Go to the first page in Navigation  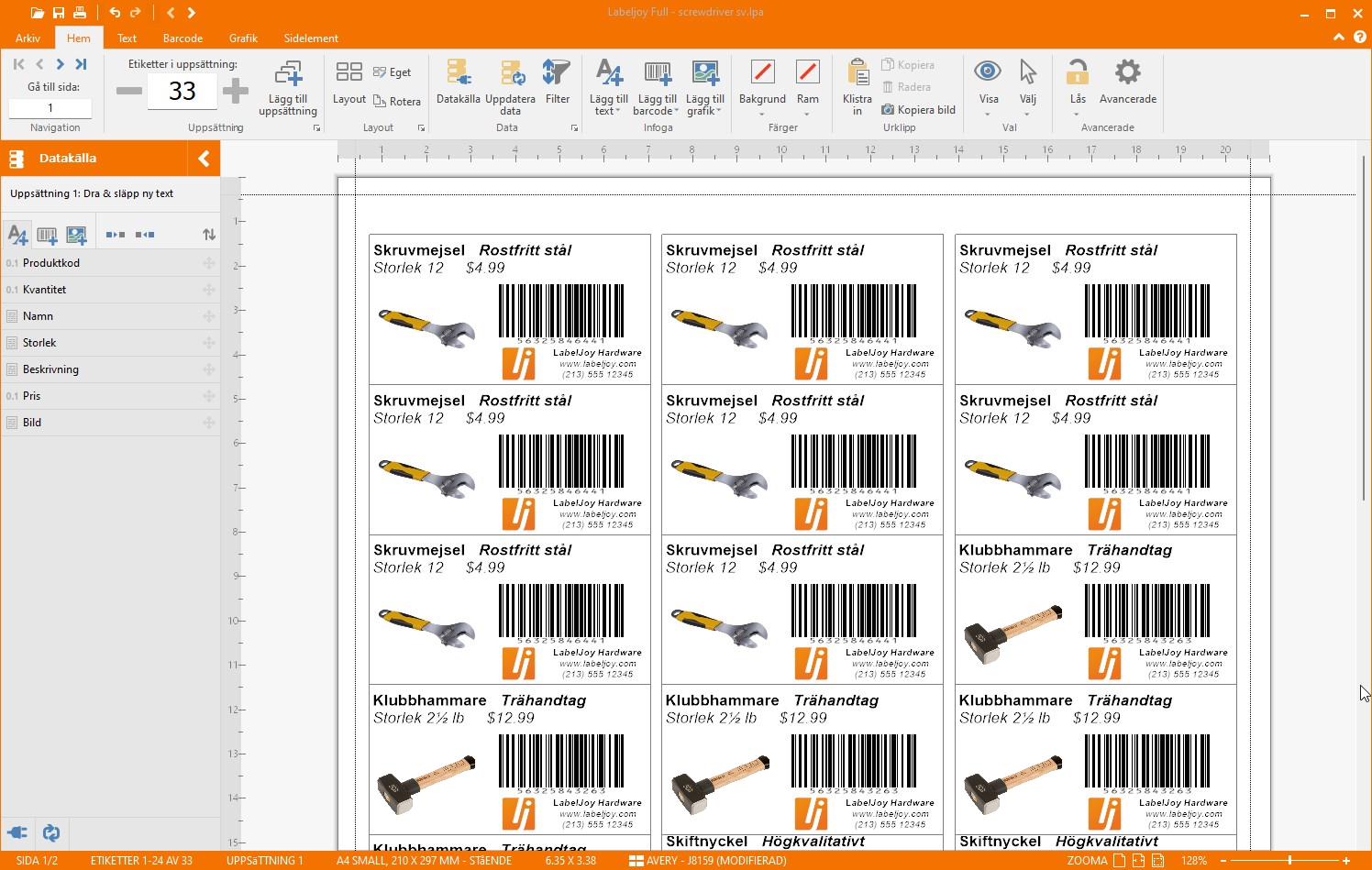pyautogui.click(x=18, y=64)
